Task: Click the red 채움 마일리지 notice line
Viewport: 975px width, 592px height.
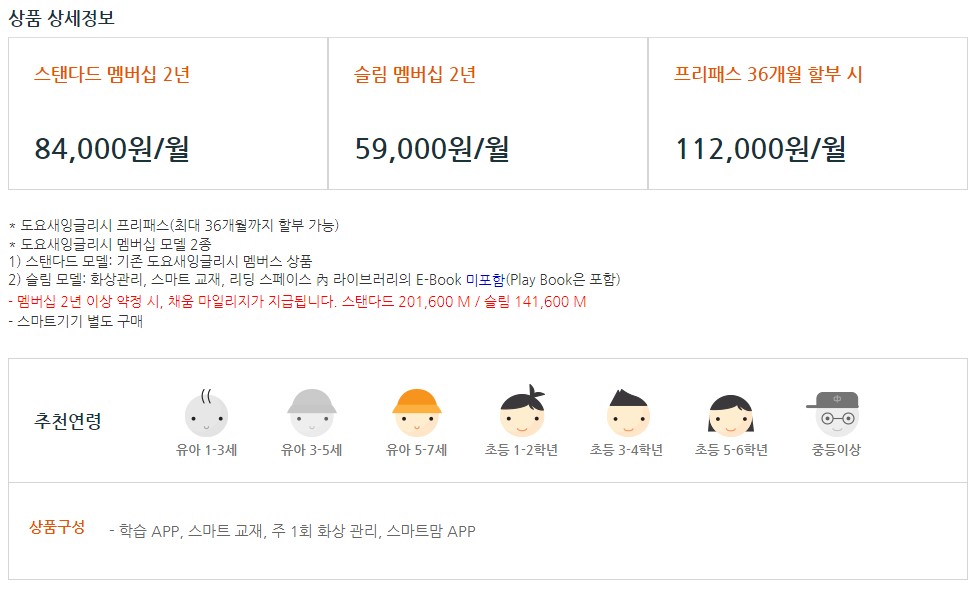Action: tap(297, 302)
